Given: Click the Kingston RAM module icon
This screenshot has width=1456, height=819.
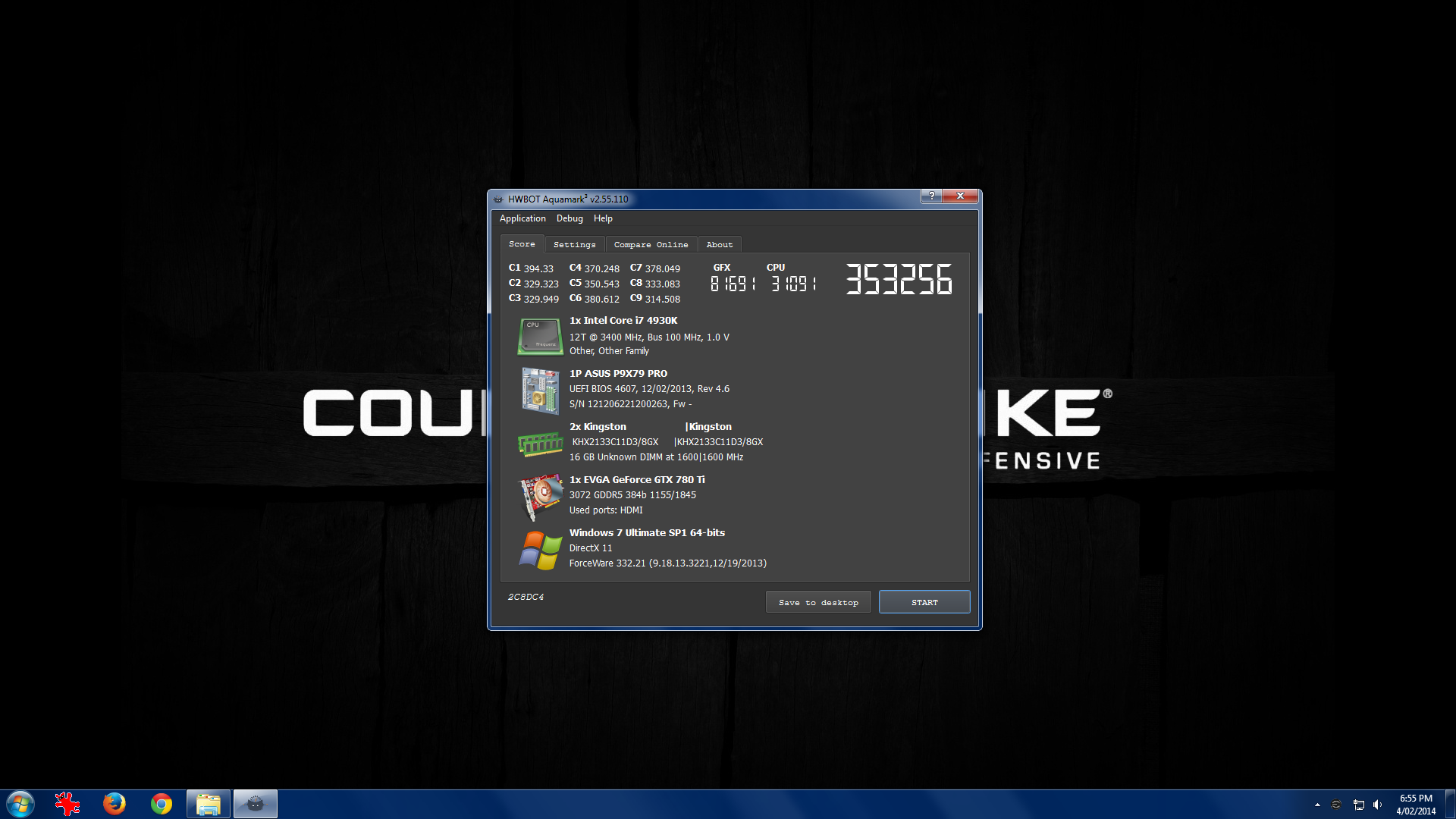Looking at the screenshot, I should [x=540, y=444].
